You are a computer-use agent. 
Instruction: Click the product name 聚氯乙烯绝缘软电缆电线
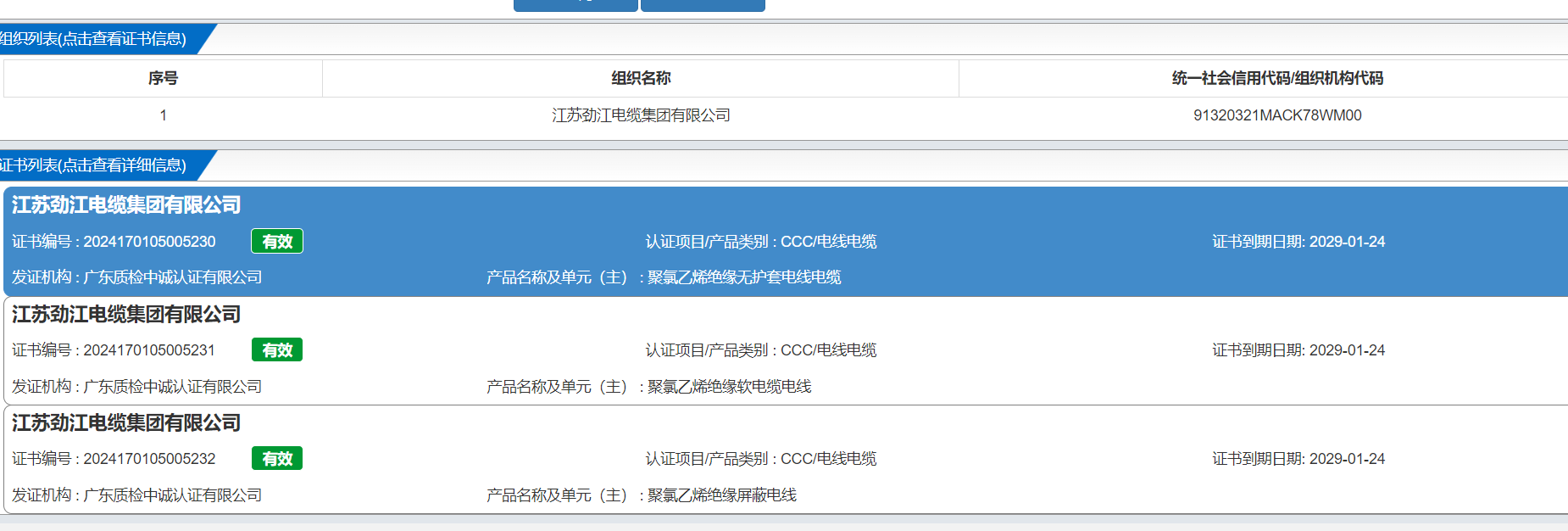(729, 387)
